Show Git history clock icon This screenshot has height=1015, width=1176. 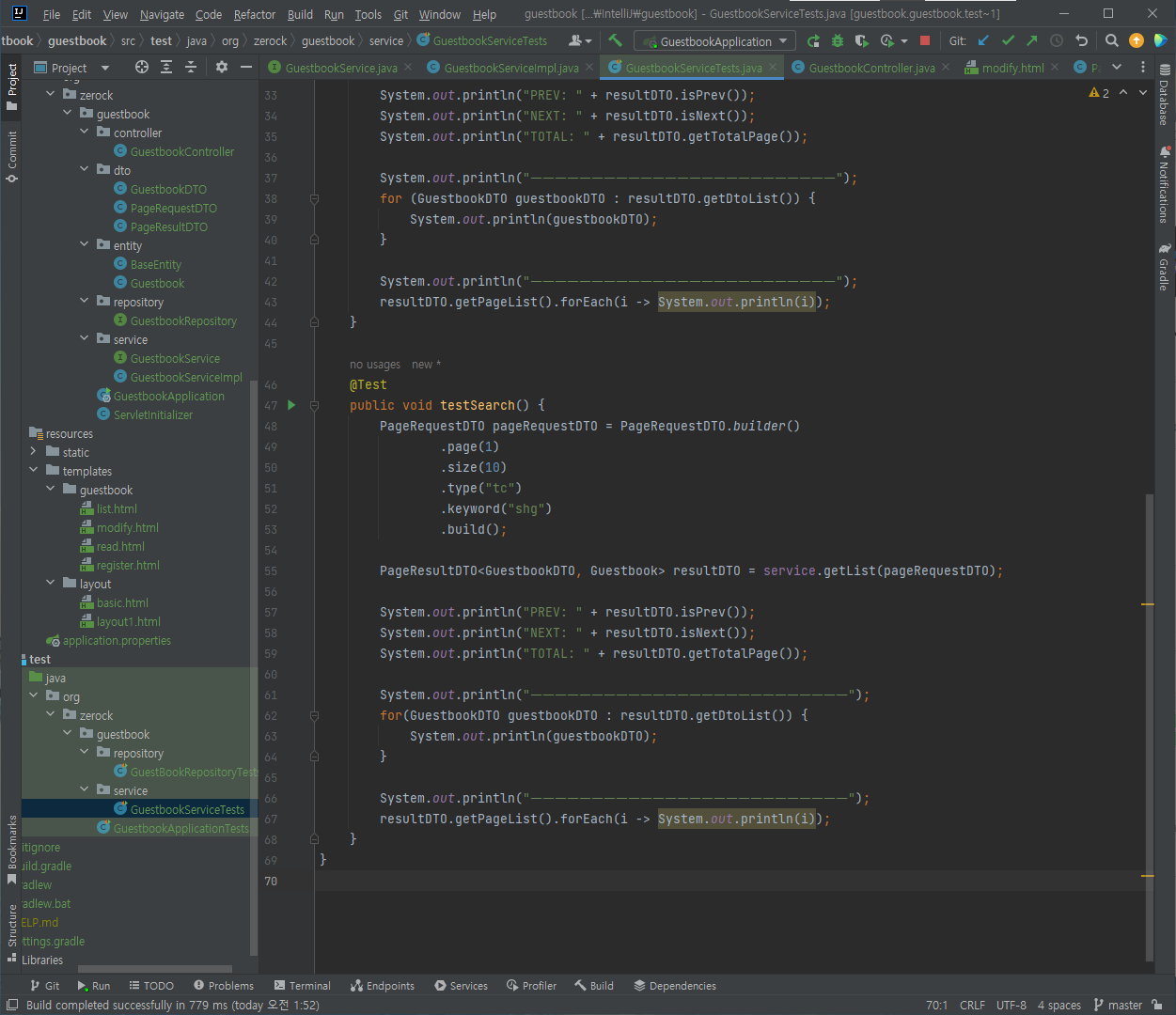click(1057, 40)
